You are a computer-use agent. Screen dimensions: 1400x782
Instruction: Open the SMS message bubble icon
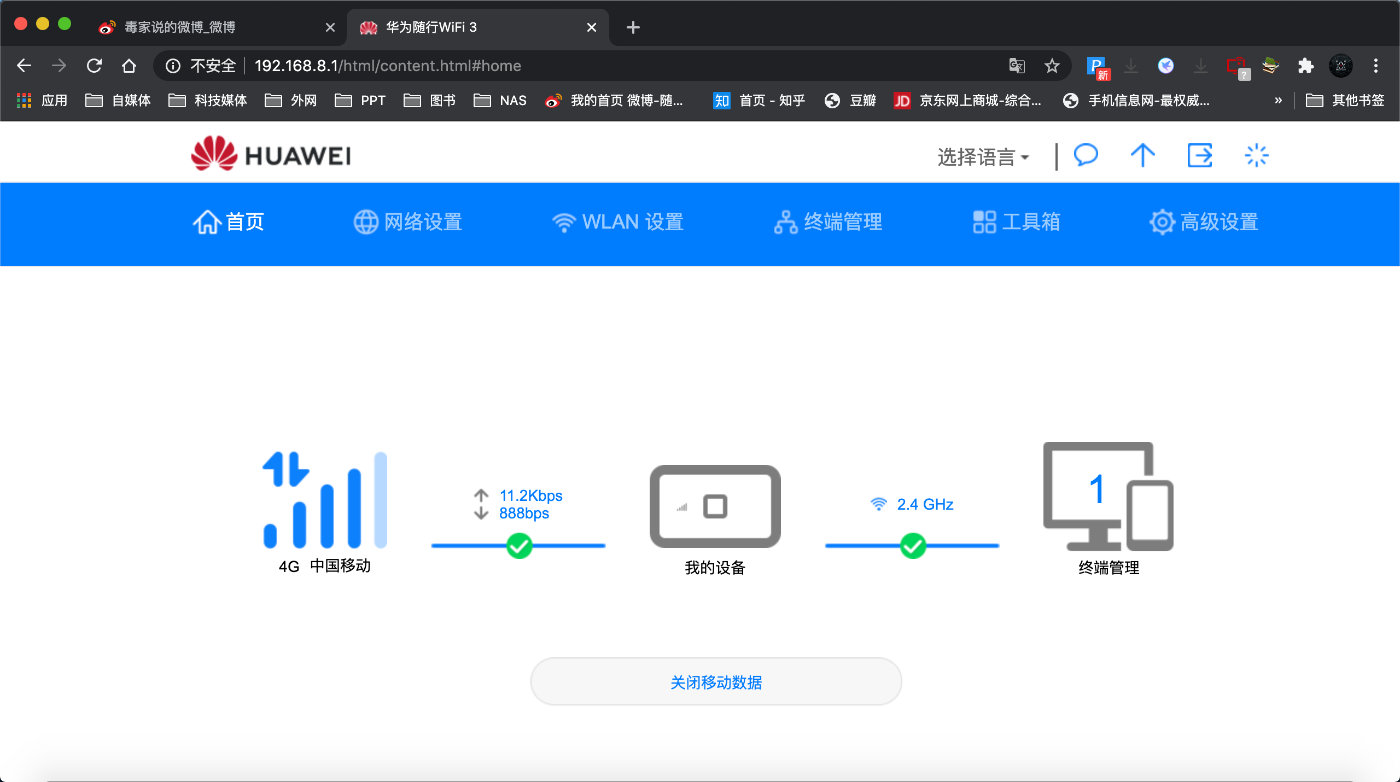1085,155
